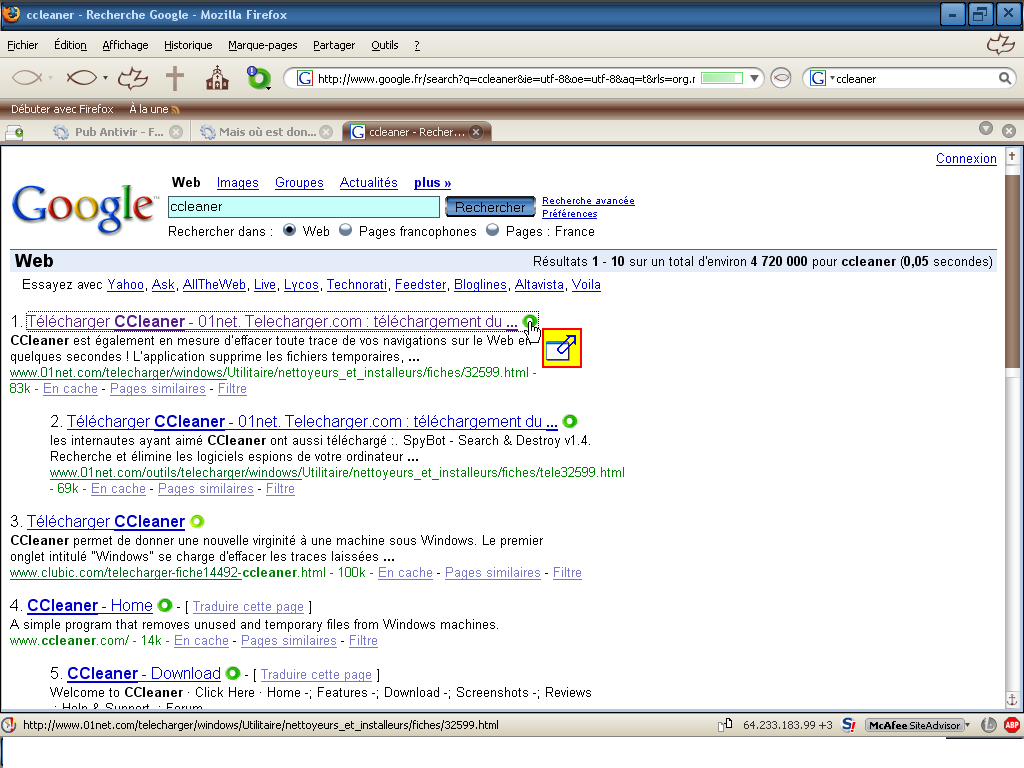Viewport: 1024px width, 768px height.
Task: Go home with the church icon
Action: pyautogui.click(x=216, y=78)
